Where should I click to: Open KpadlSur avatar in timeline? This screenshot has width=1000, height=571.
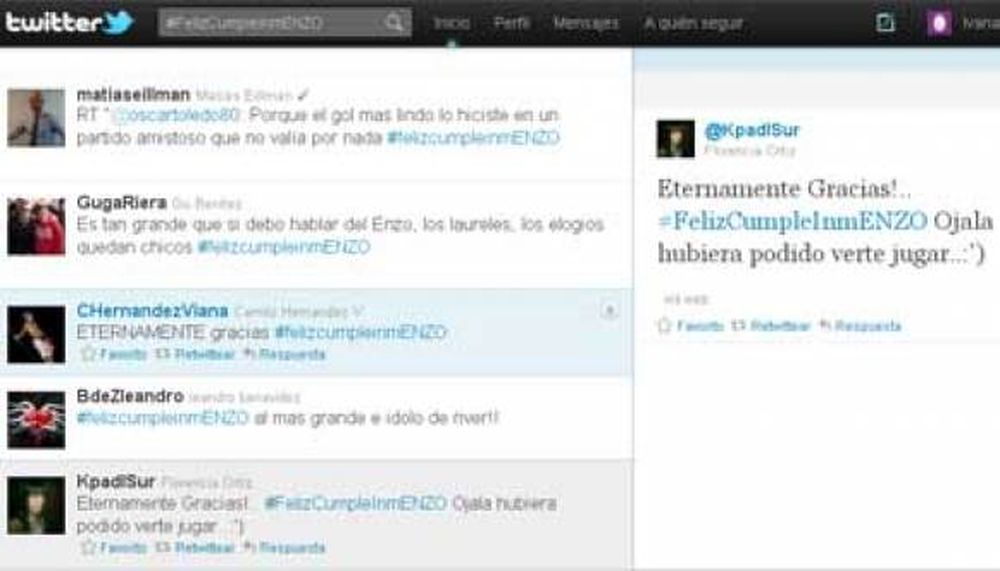[36, 505]
